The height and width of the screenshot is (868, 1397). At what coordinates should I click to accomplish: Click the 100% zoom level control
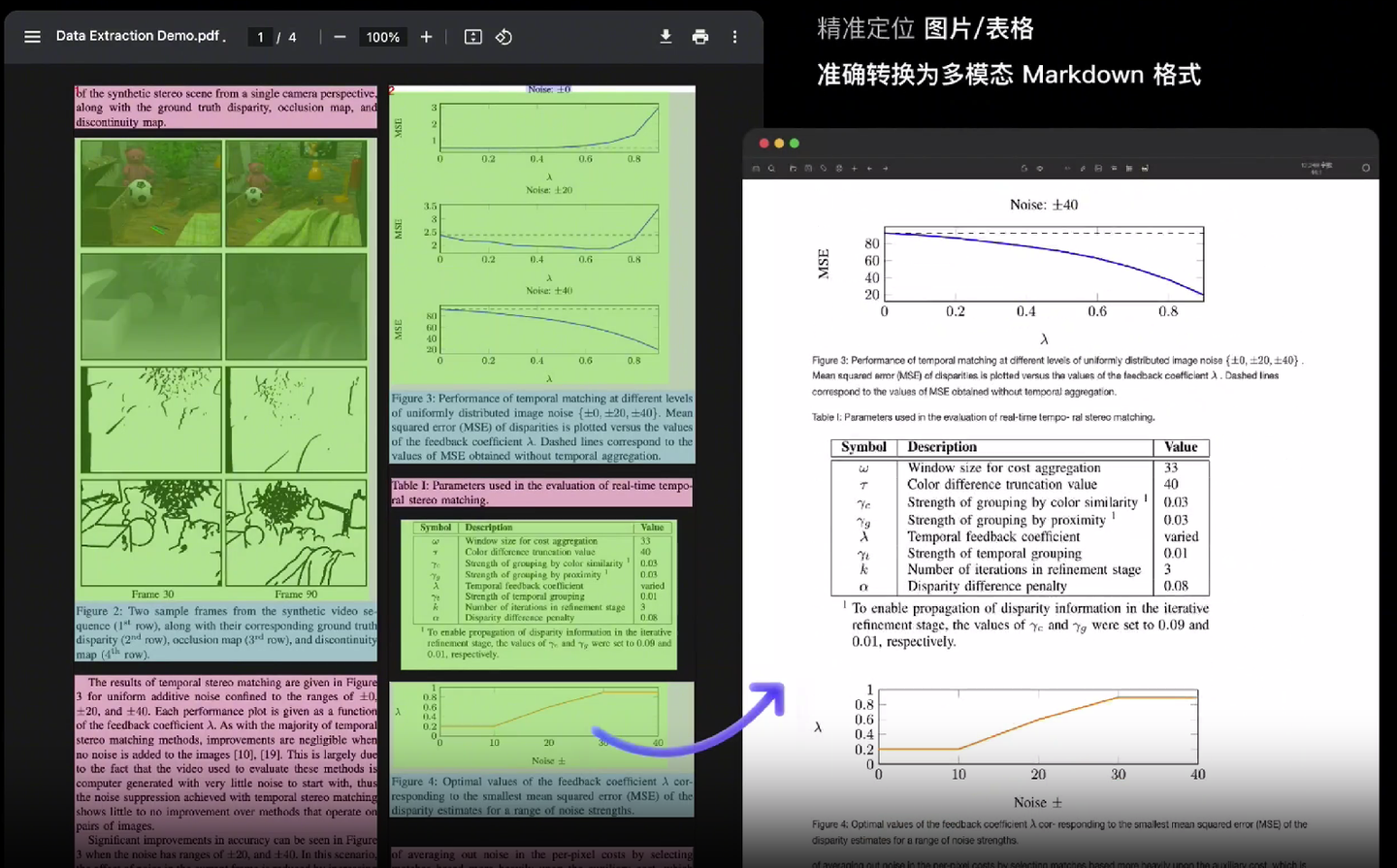point(382,36)
